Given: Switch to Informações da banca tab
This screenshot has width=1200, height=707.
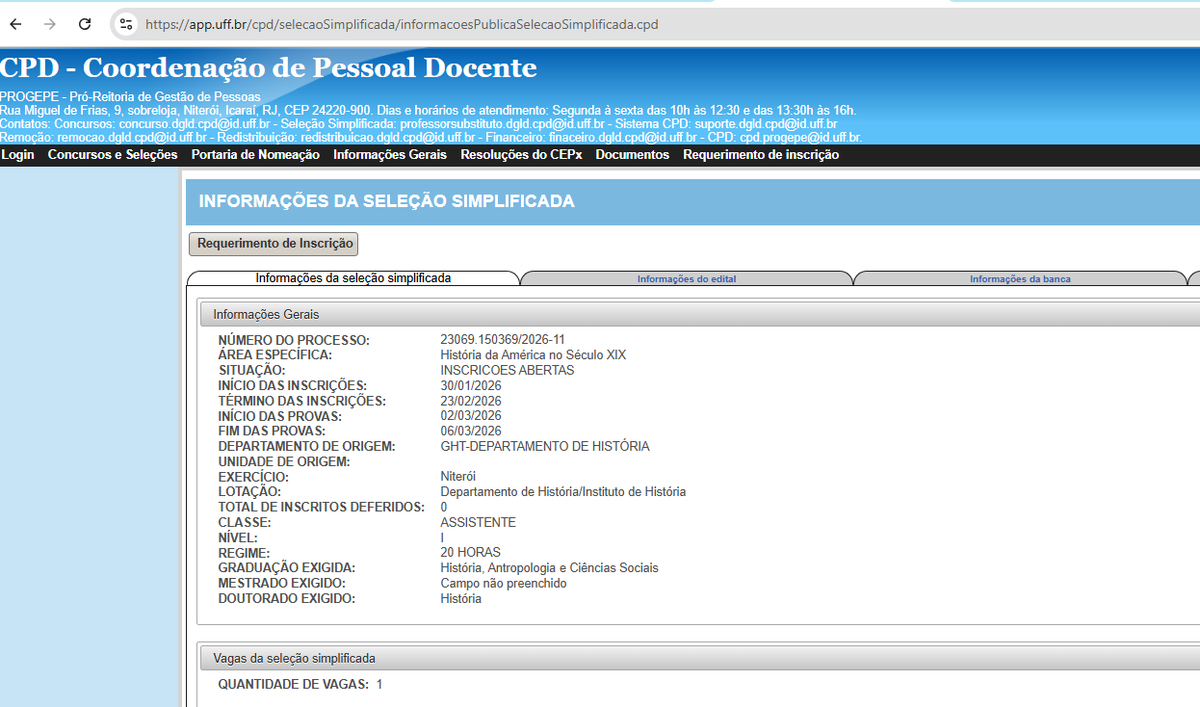Looking at the screenshot, I should coord(1020,279).
